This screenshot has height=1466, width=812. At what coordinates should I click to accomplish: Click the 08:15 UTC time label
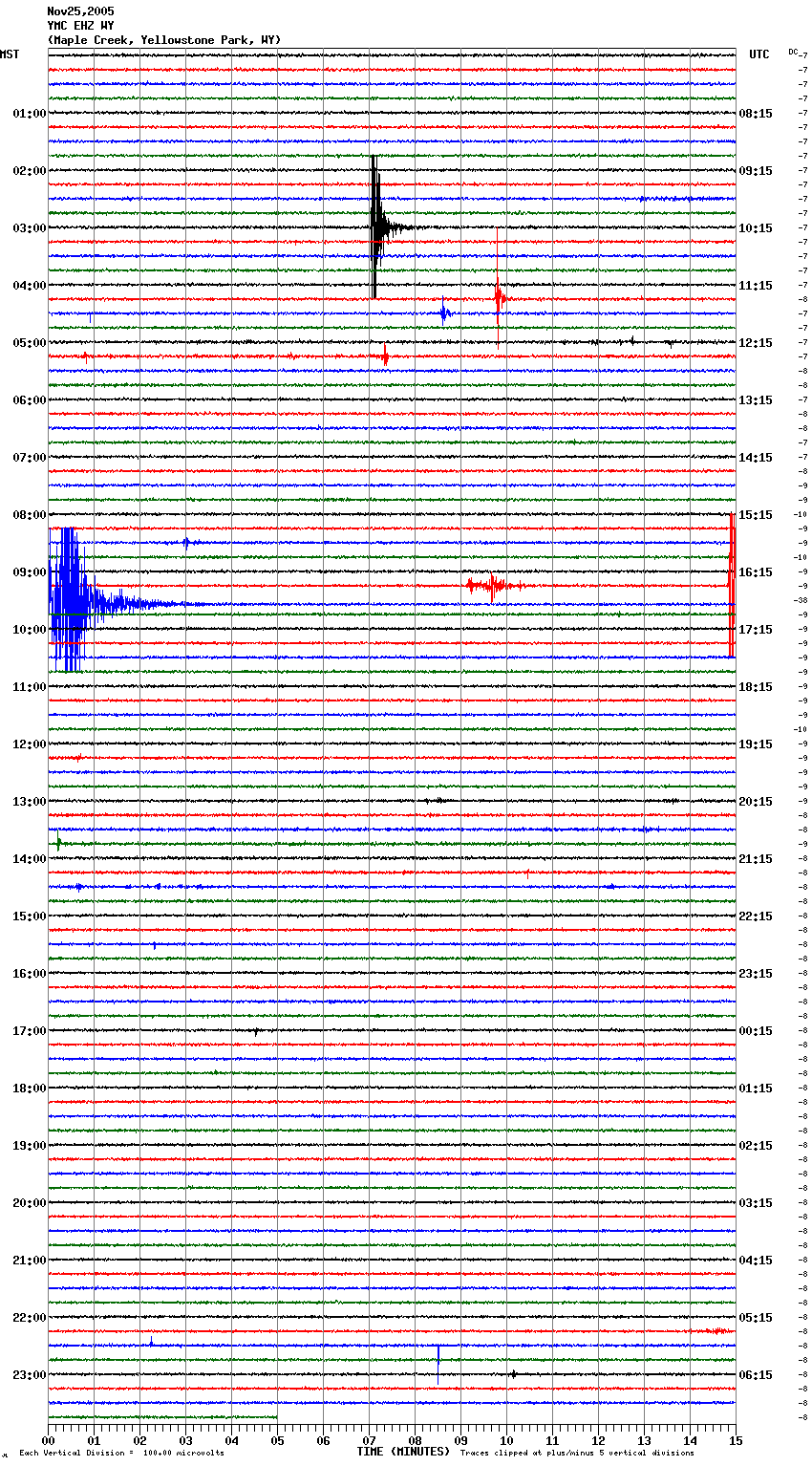(x=756, y=114)
